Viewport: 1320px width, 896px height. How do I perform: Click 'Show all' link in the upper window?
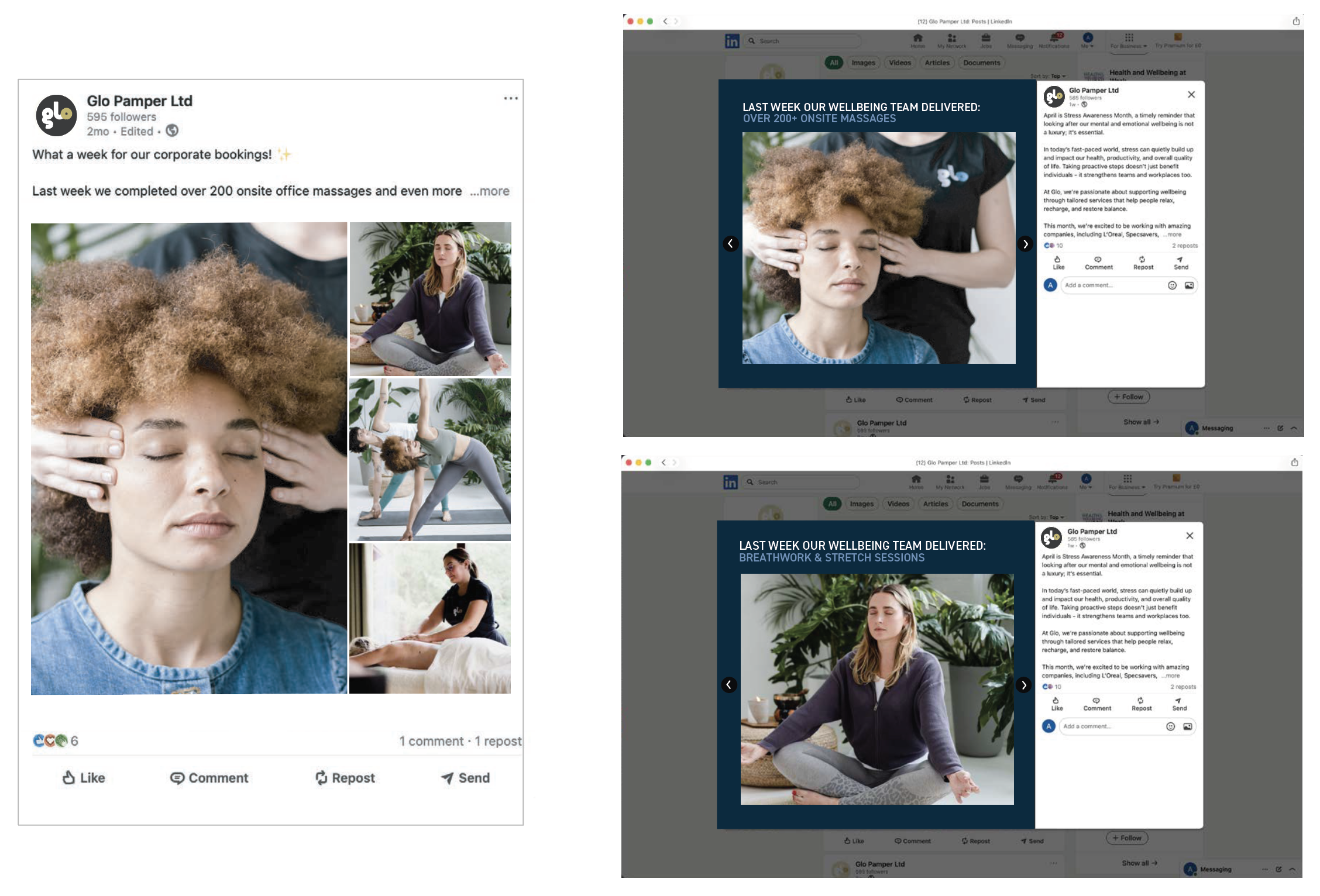pyautogui.click(x=1140, y=422)
